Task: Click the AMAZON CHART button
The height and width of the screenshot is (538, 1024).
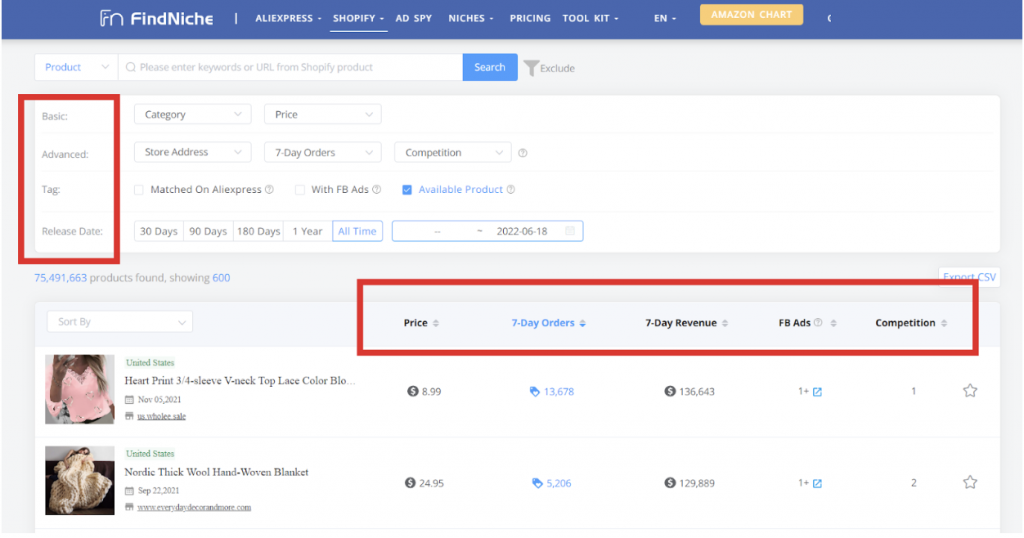Action: click(x=751, y=14)
